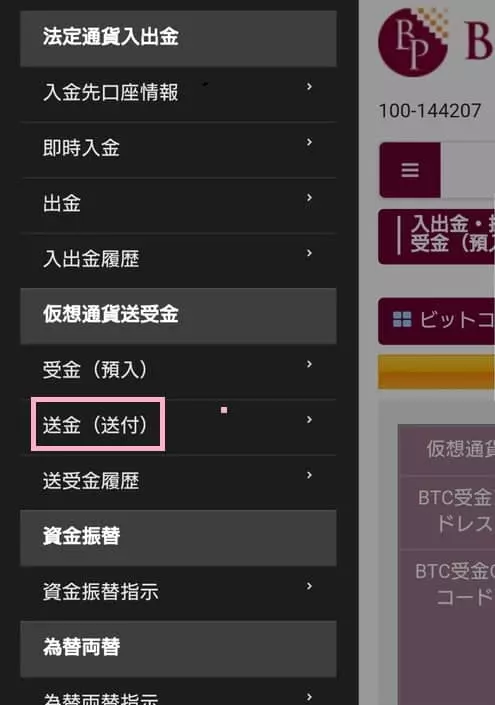Click chevron arrow next to 為替両替指示
495x705 pixels.
point(309,697)
